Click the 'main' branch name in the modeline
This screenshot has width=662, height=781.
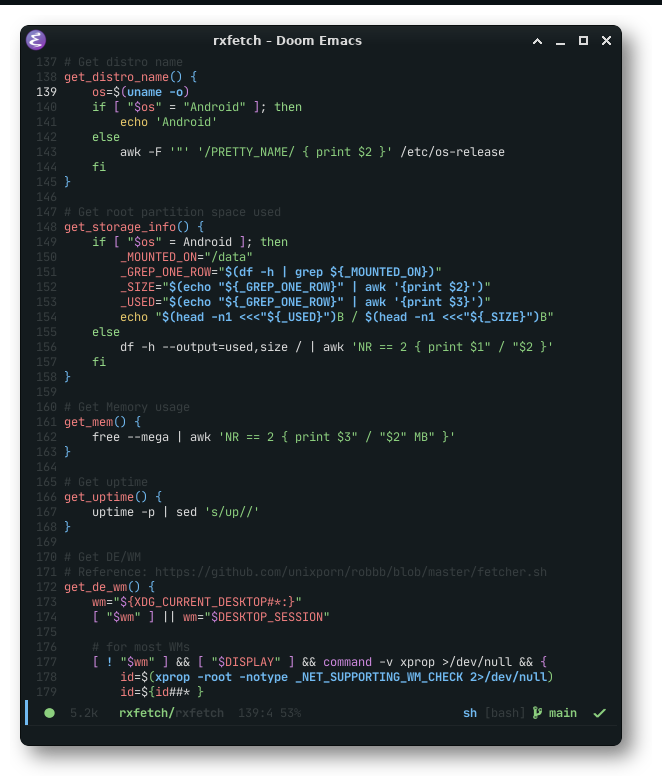click(x=563, y=713)
